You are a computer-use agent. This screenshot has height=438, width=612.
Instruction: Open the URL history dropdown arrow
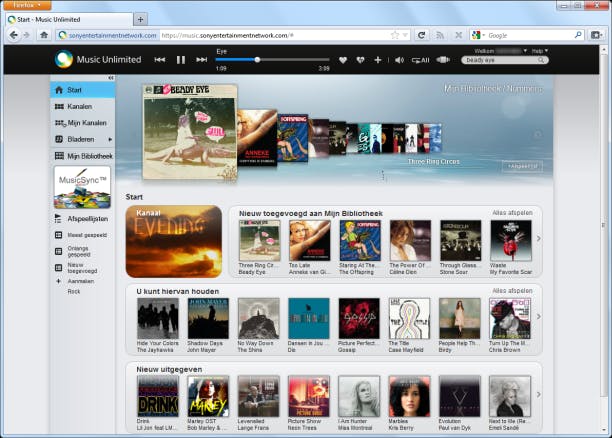click(x=405, y=35)
